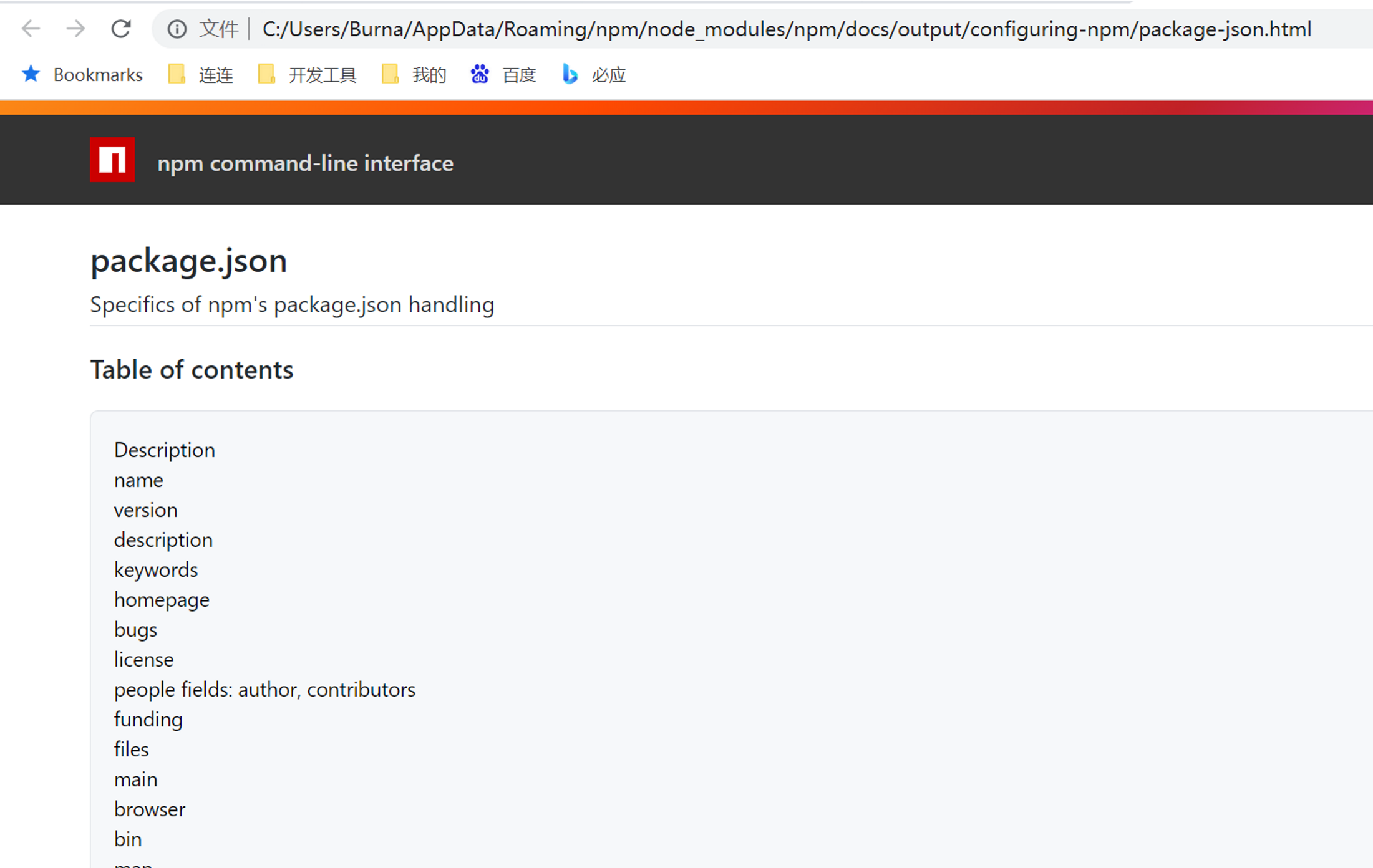Screen dimensions: 1373x868
Task: Open the Bookmarks star shortcut
Action: click(x=82, y=75)
